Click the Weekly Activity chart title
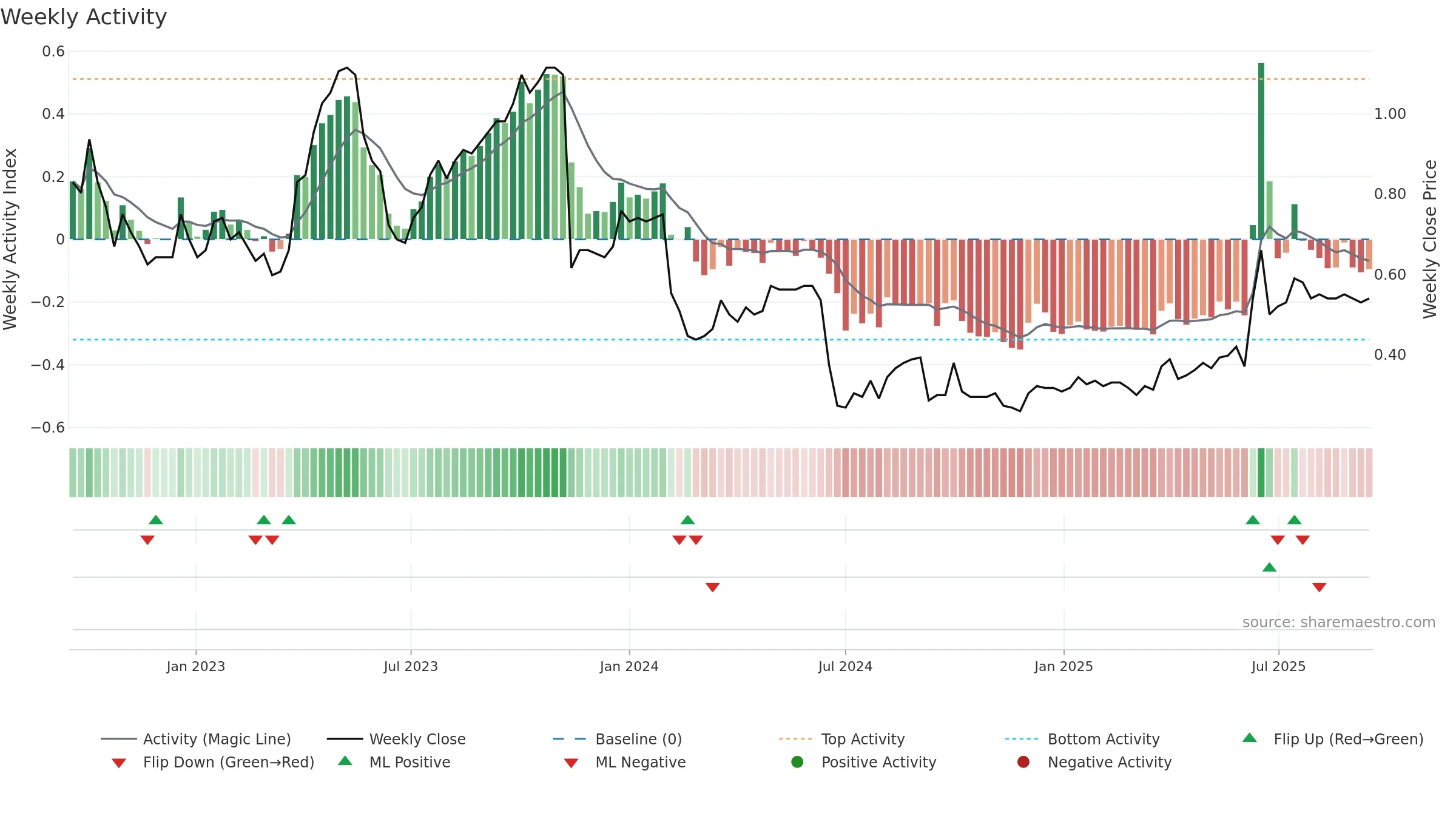 (84, 17)
